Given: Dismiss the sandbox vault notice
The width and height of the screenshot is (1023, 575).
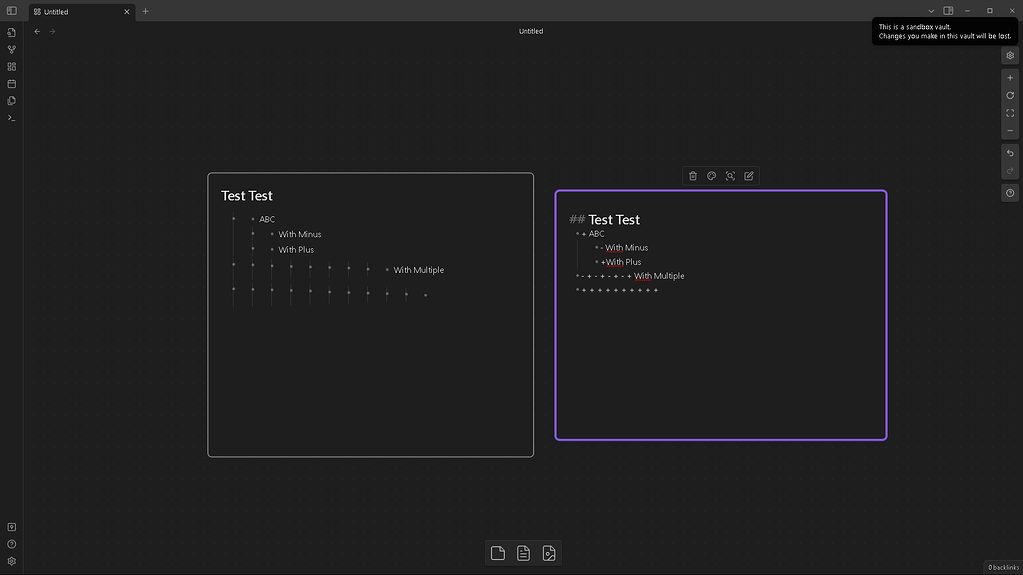Looking at the screenshot, I should point(944,31).
